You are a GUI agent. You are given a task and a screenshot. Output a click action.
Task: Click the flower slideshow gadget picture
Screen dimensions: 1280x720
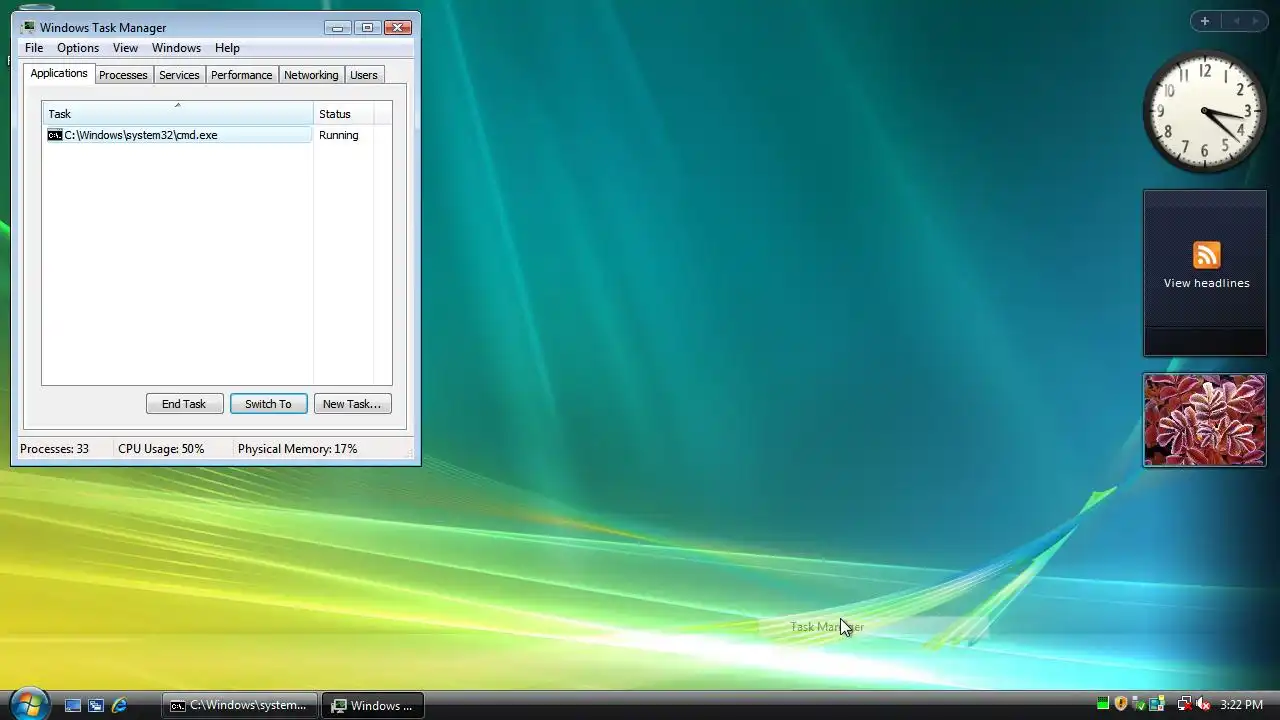1205,420
